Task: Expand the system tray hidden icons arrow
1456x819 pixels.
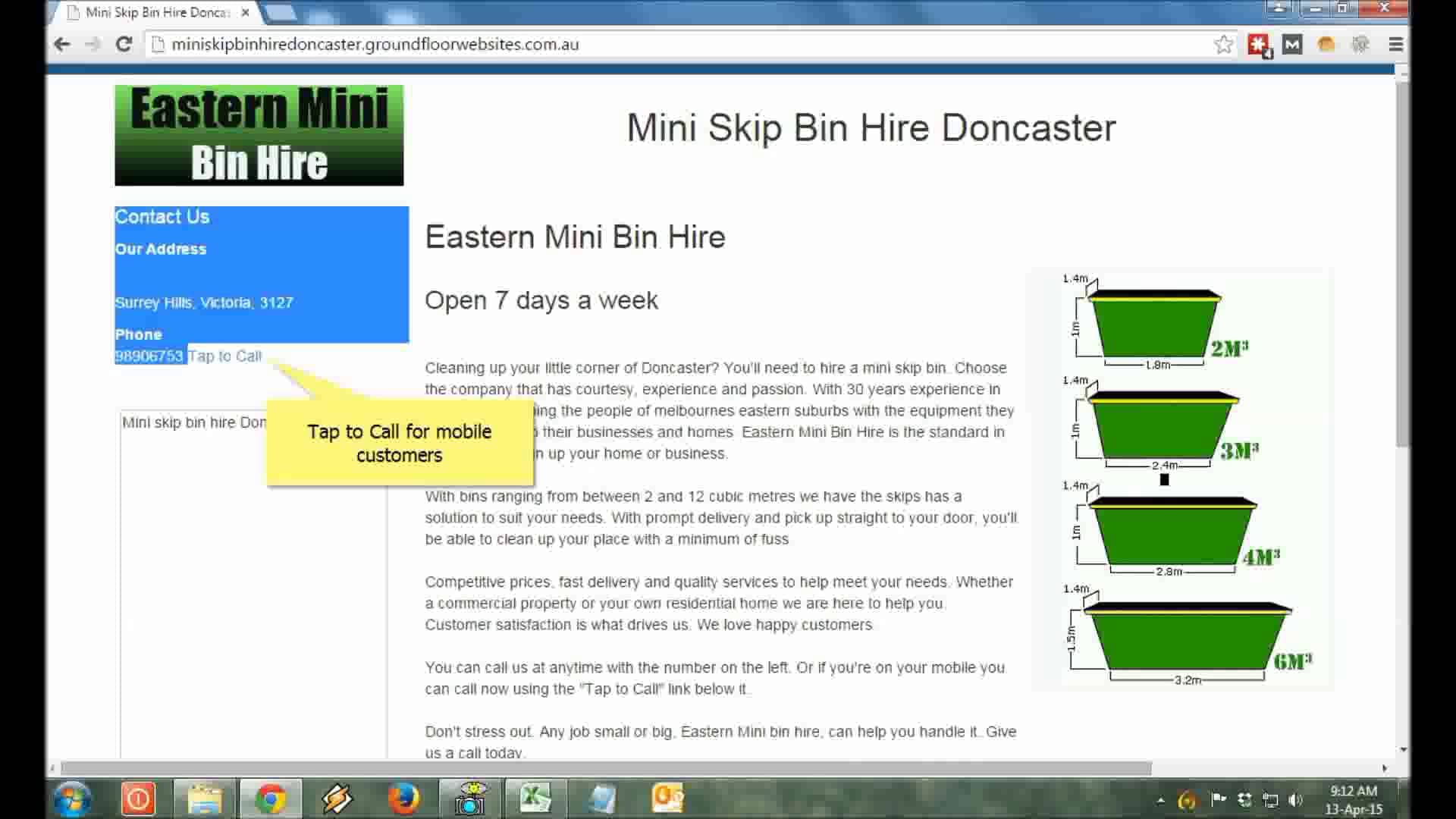Action: coord(1159,798)
